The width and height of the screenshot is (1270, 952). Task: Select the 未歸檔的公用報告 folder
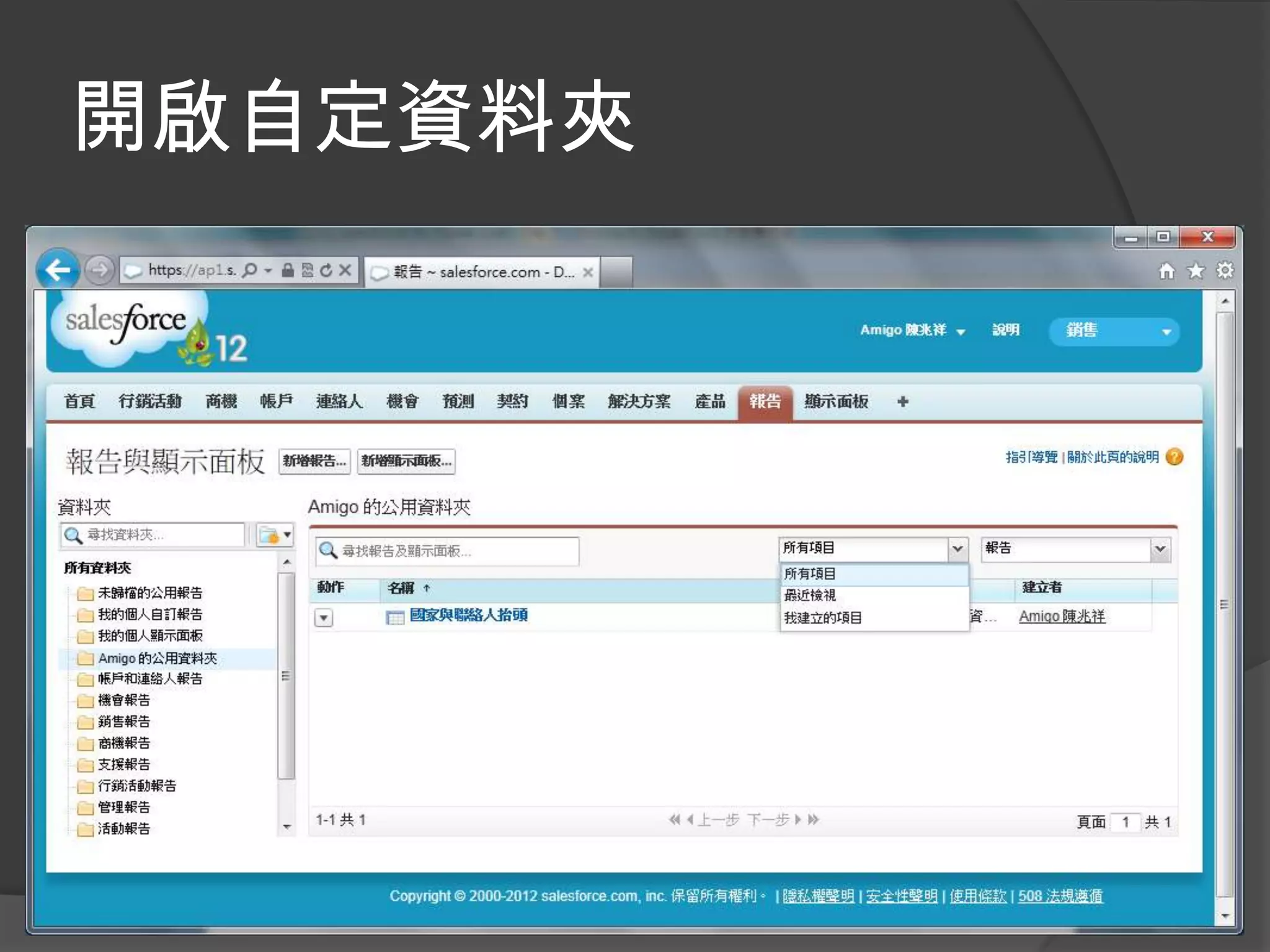(149, 593)
